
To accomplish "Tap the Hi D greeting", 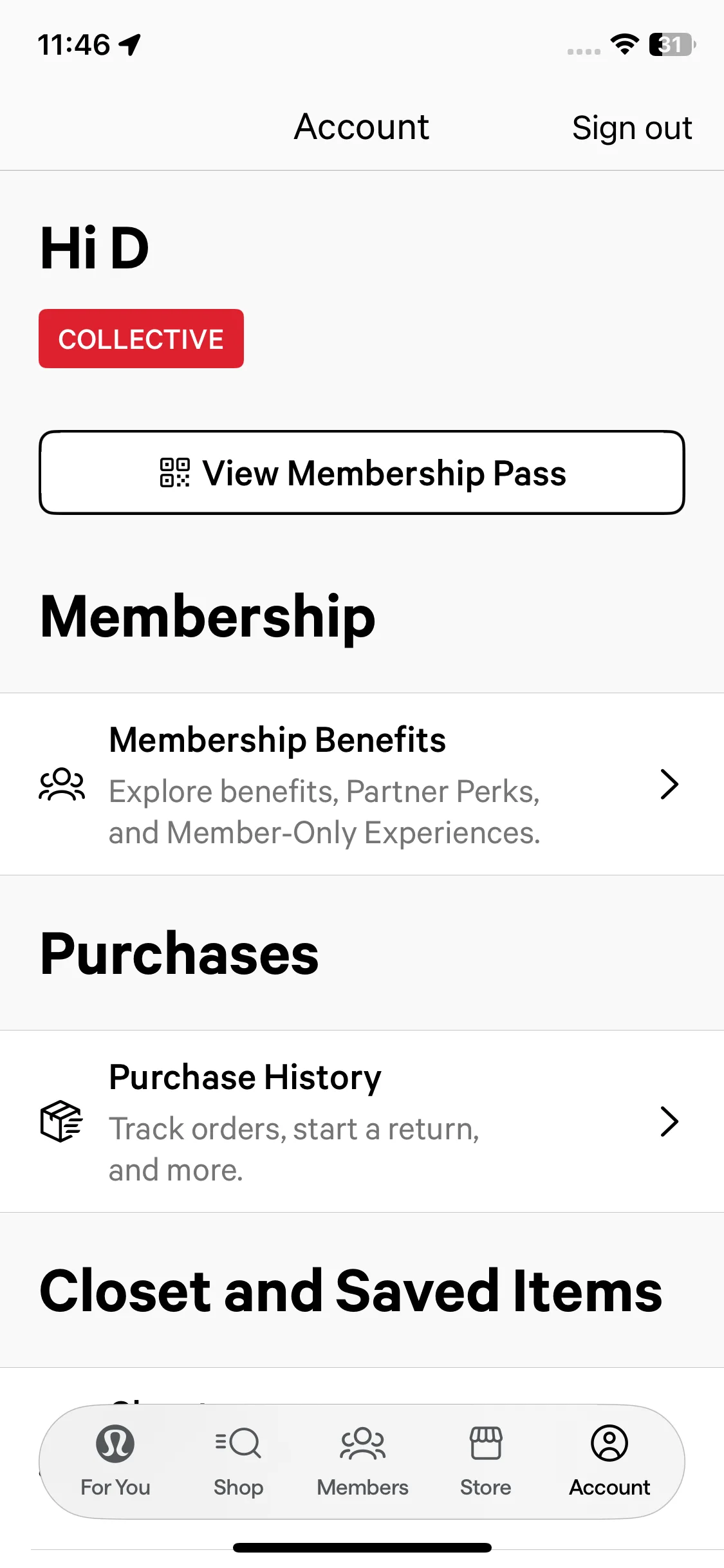I will [x=95, y=248].
